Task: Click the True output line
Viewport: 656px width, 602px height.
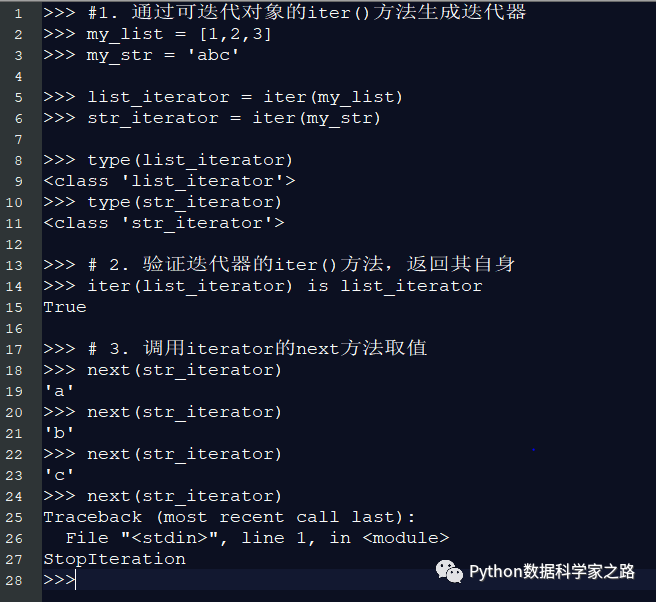Action: (65, 307)
